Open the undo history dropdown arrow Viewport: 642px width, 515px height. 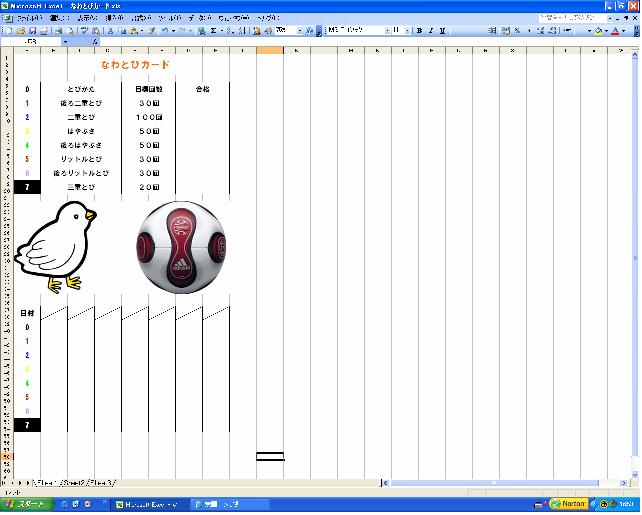[x=173, y=31]
